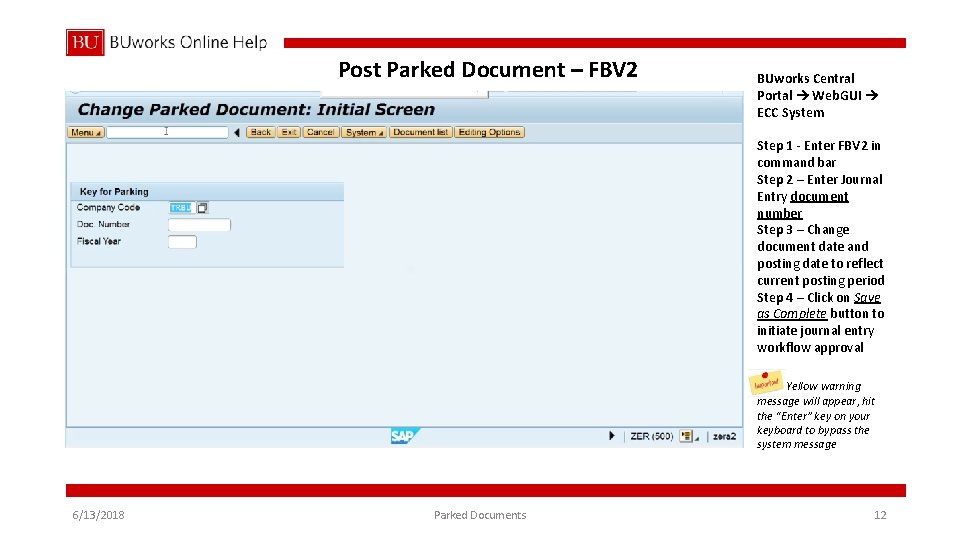Click the underlined document number text

pos(803,205)
